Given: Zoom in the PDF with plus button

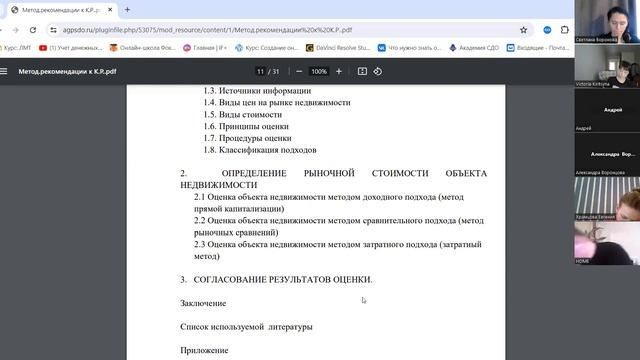Looking at the screenshot, I should [339, 71].
